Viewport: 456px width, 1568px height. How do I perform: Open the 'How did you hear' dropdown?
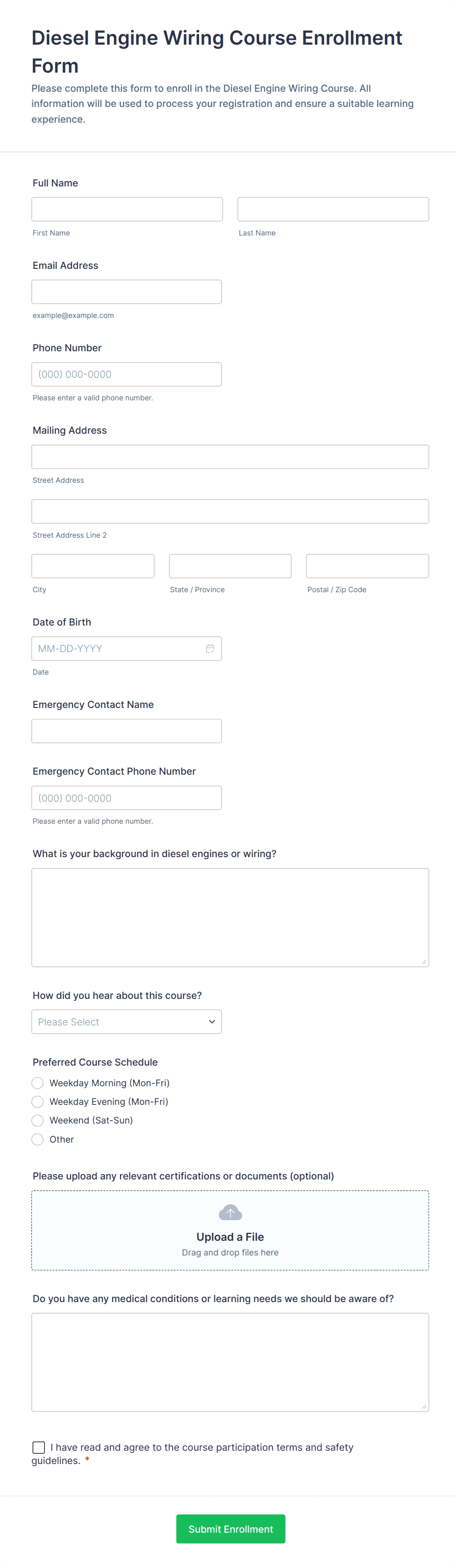127,1021
